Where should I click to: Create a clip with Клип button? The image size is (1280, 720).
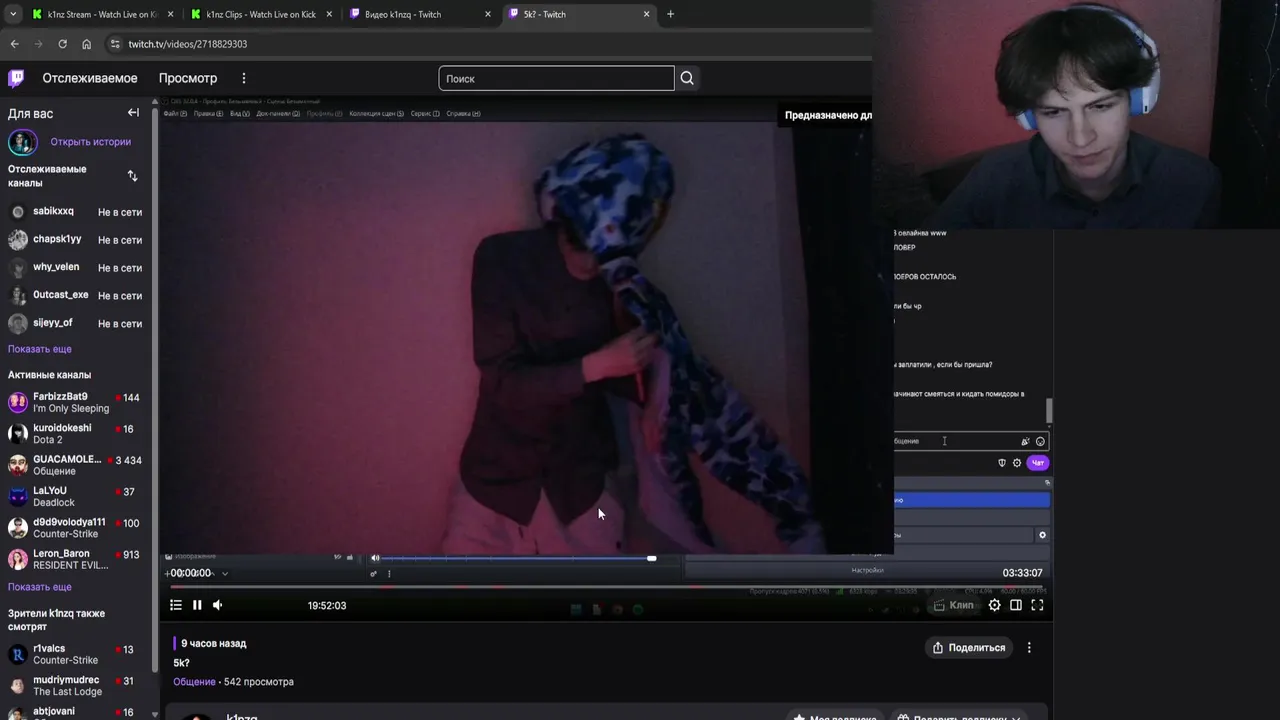[953, 605]
